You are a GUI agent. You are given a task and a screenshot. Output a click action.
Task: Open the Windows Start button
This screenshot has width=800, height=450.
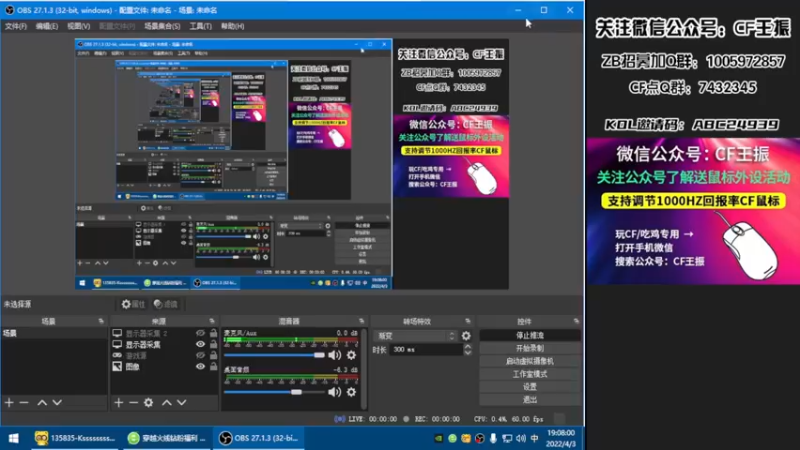pyautogui.click(x=14, y=438)
